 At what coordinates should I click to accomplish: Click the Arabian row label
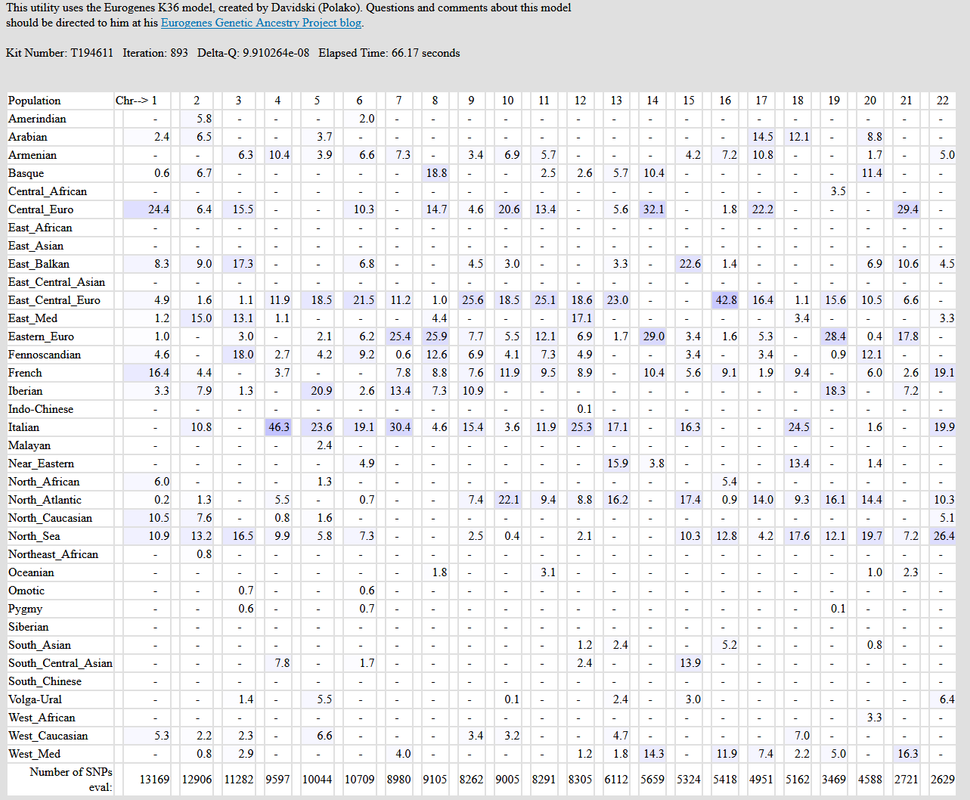[x=28, y=137]
